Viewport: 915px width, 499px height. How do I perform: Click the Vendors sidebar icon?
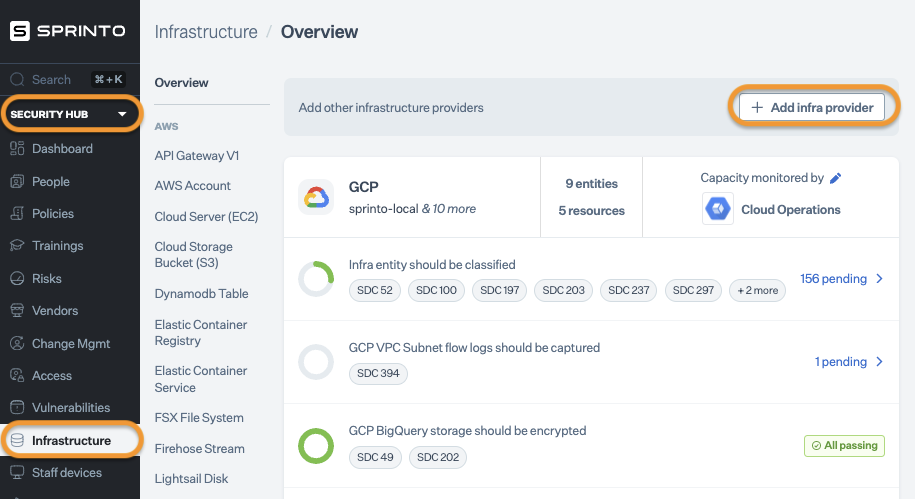17,310
